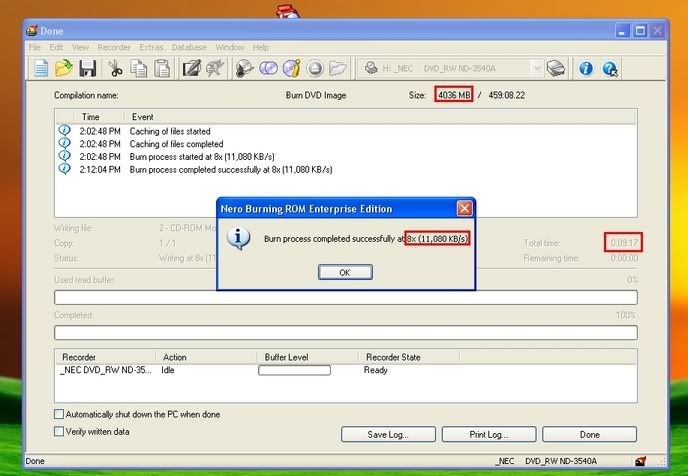Click the Print Log button
Image resolution: width=688 pixels, height=476 pixels.
pos(489,434)
